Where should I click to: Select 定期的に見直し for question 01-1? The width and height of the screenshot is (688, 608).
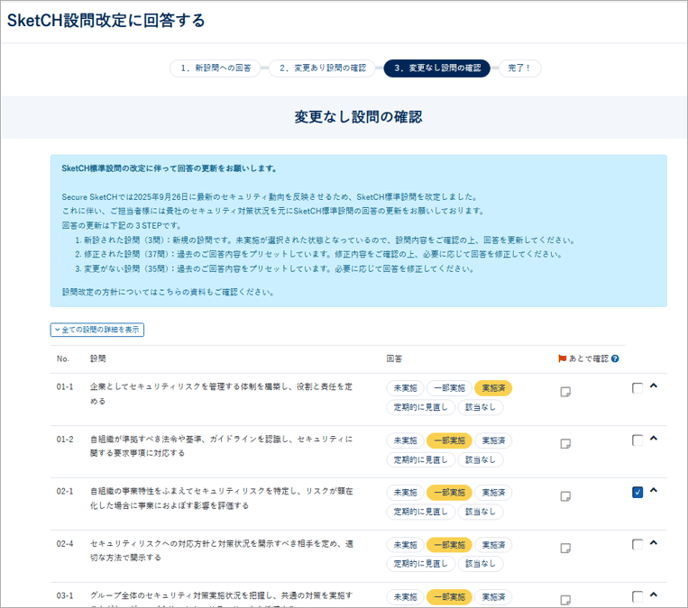(420, 408)
